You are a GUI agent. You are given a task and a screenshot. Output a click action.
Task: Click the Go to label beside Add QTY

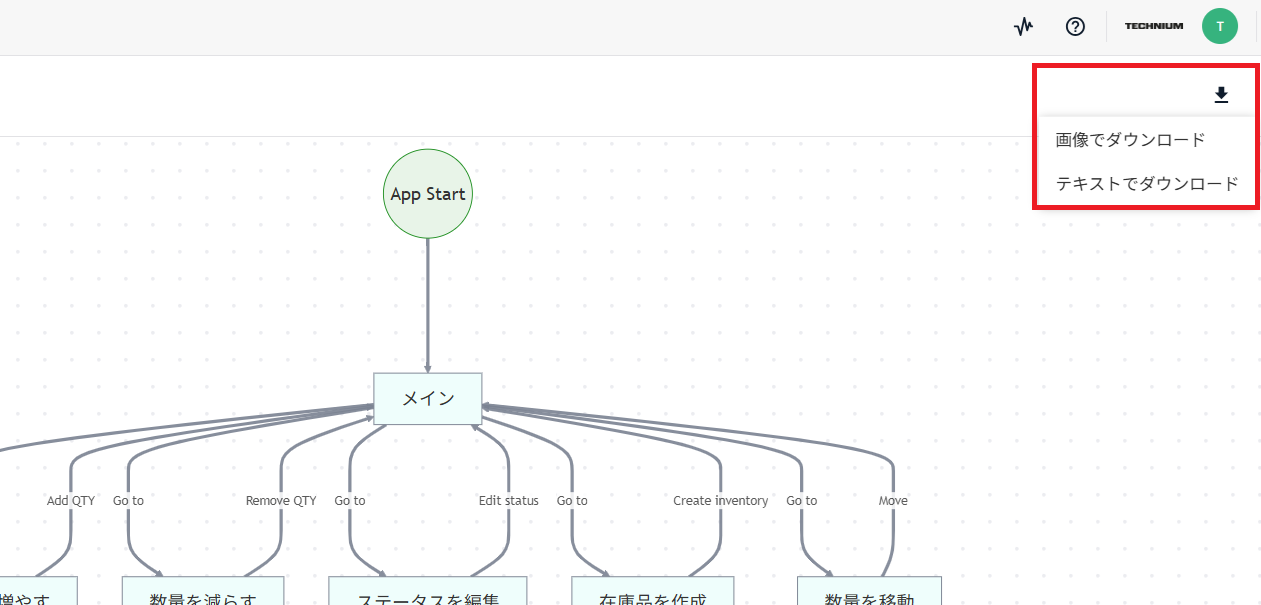(128, 501)
